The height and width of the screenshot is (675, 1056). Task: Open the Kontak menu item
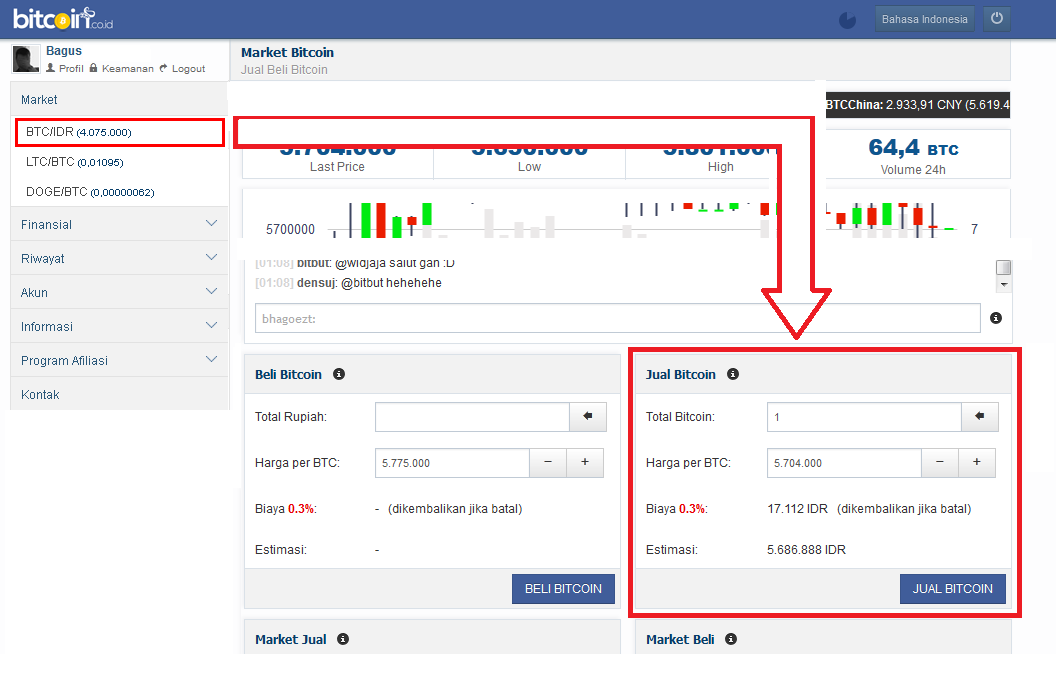tap(120, 394)
